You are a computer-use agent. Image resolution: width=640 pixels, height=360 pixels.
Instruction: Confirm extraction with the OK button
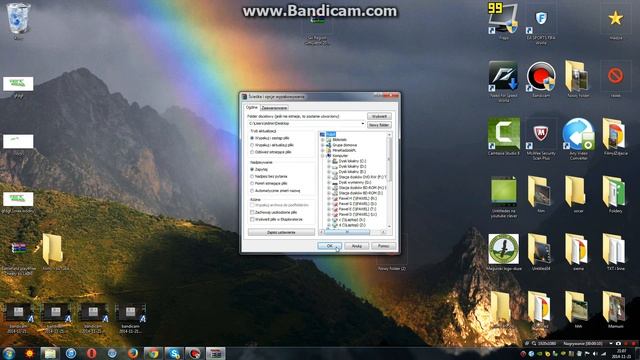[x=329, y=246]
